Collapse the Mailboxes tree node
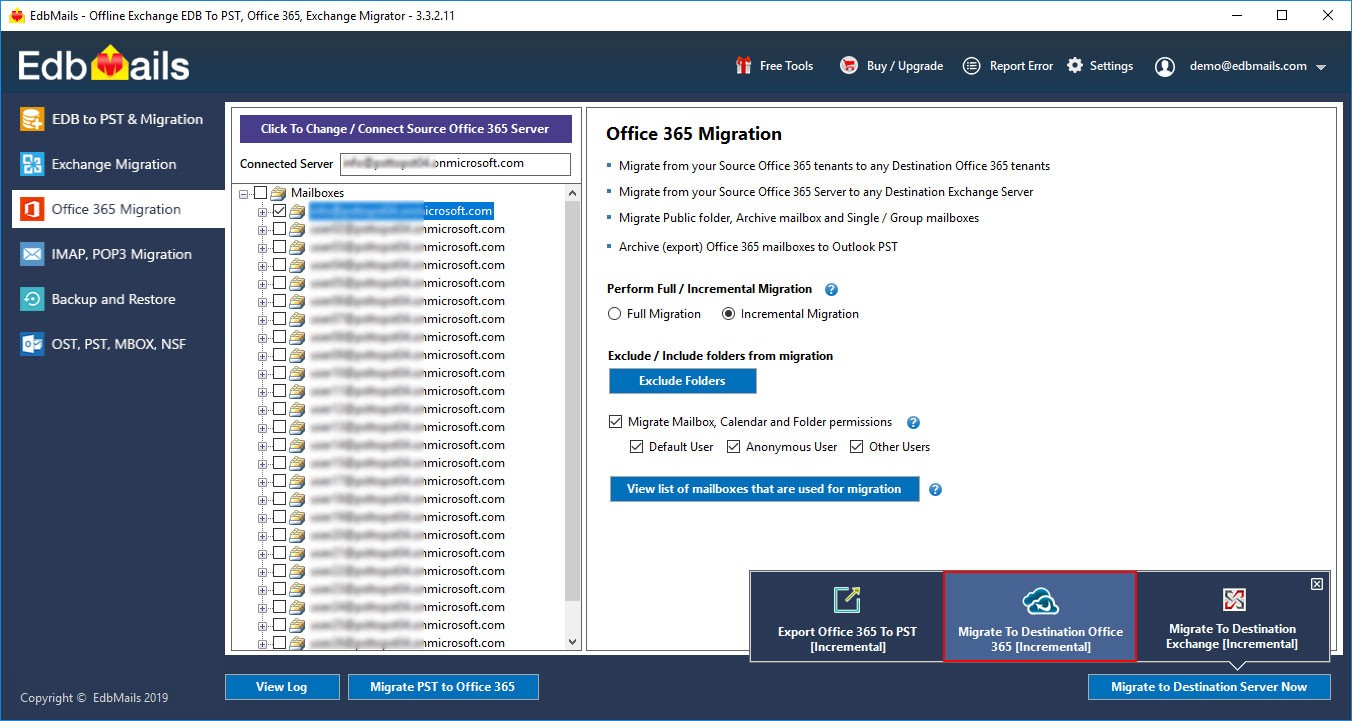The width and height of the screenshot is (1352, 721). click(x=245, y=193)
